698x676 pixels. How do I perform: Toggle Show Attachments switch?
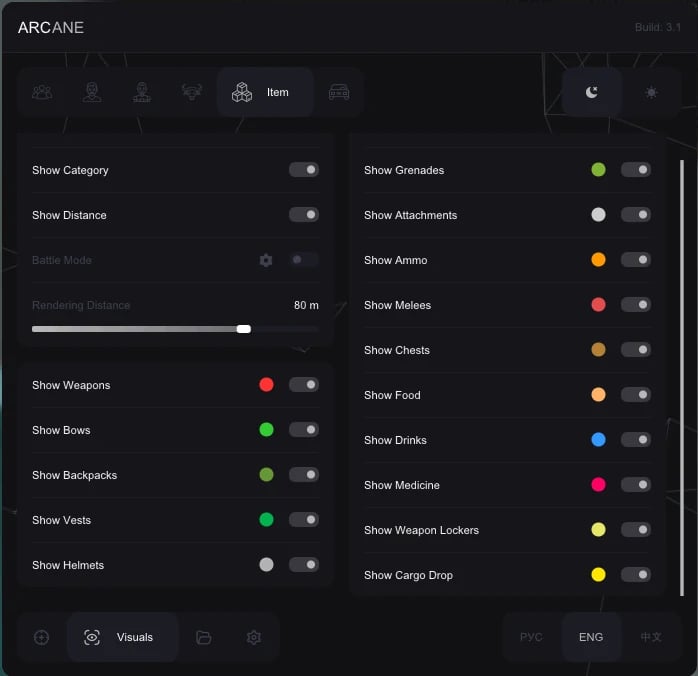point(636,215)
